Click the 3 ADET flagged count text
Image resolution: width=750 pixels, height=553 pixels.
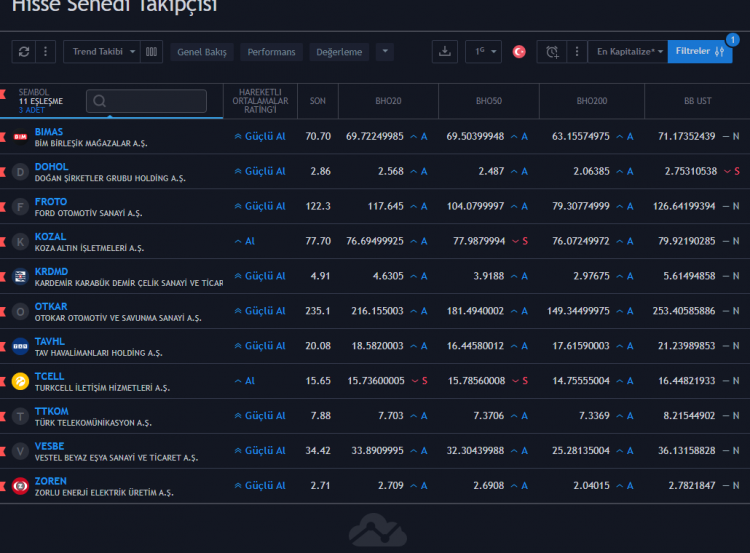point(32,110)
